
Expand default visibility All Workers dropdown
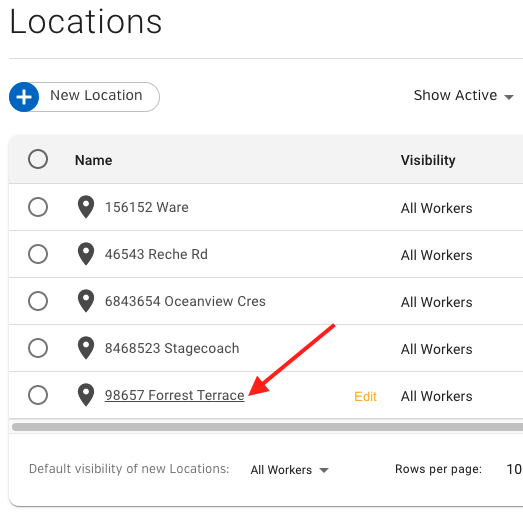[x=290, y=470]
